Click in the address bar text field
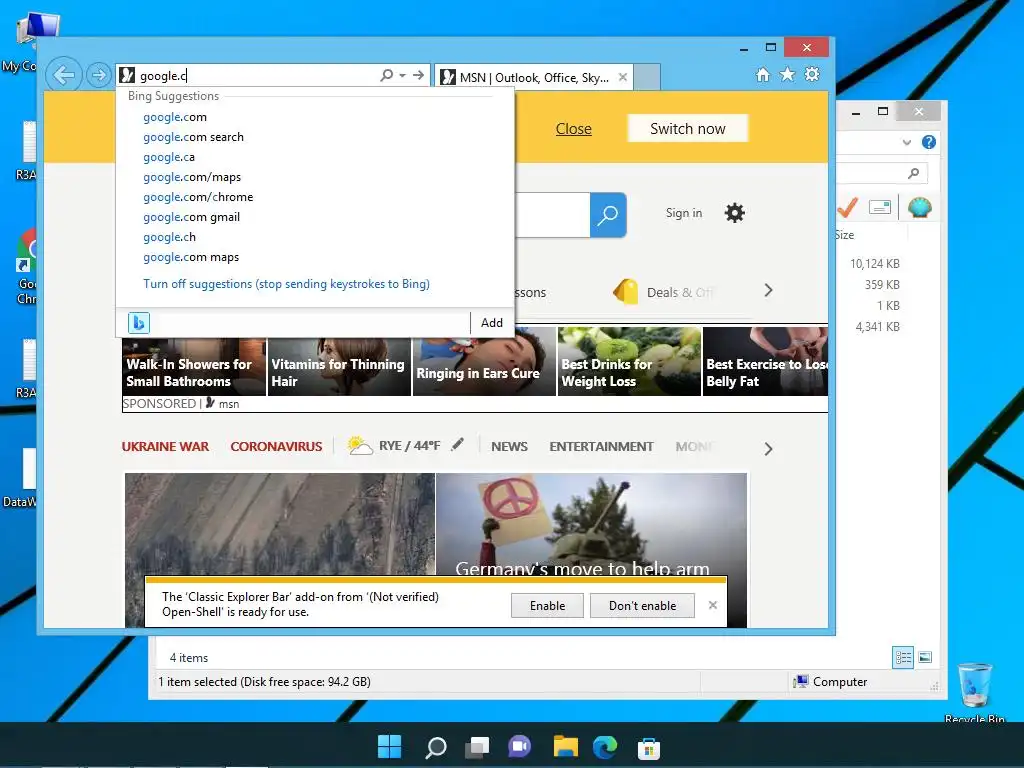1024x768 pixels. click(x=258, y=75)
